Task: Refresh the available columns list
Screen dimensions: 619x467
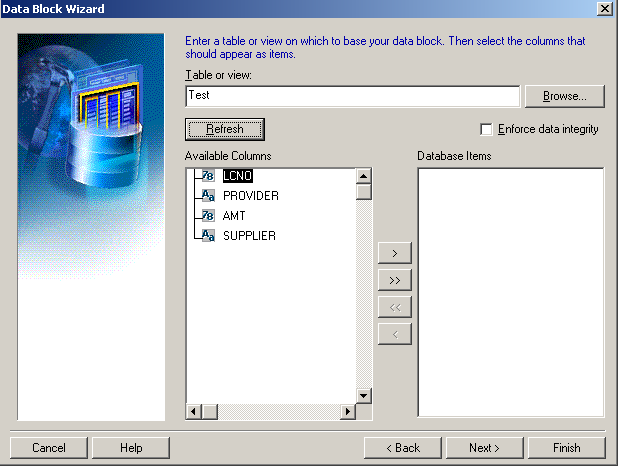Action: [225, 129]
